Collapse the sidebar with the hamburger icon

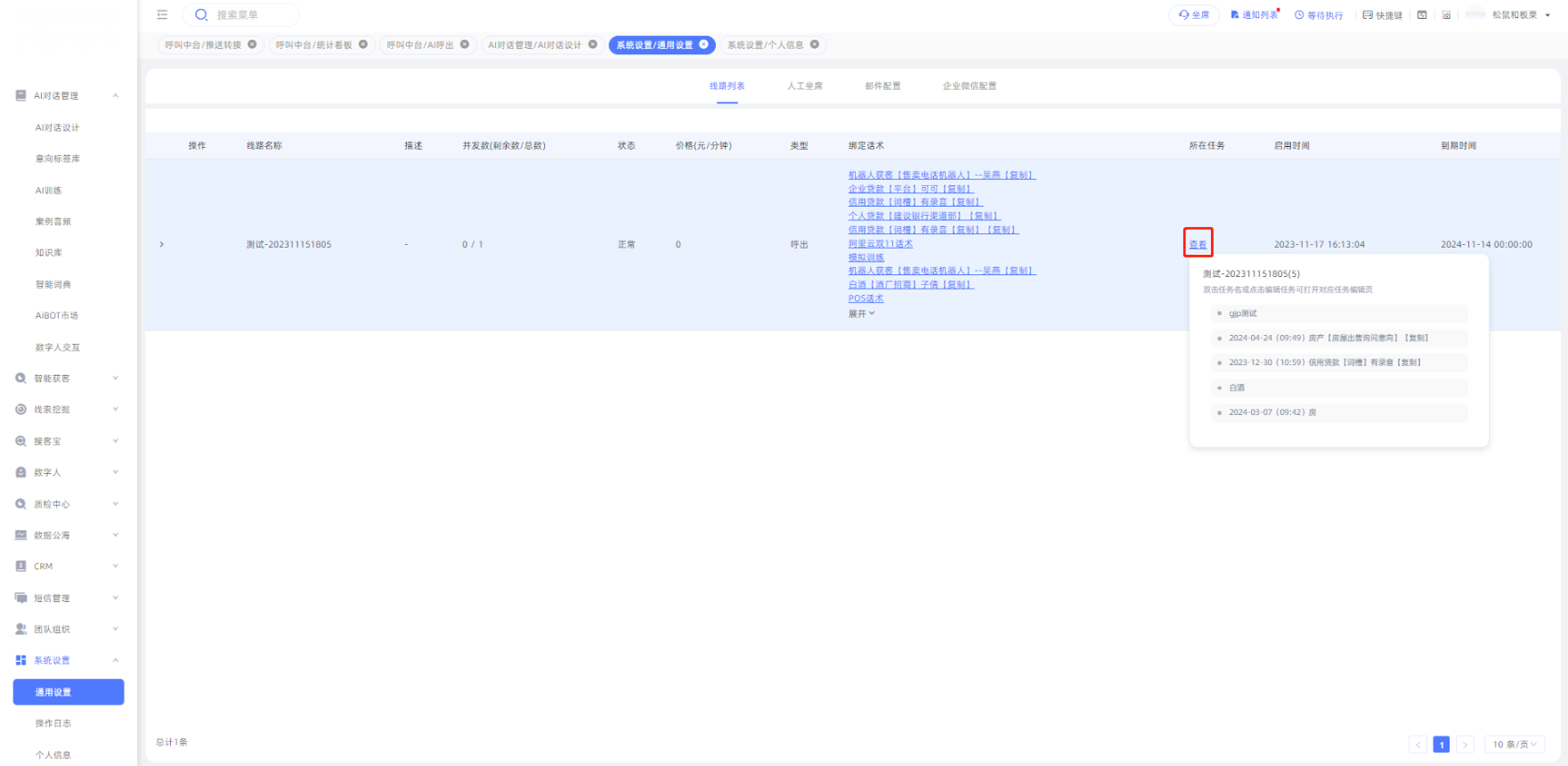tap(162, 15)
